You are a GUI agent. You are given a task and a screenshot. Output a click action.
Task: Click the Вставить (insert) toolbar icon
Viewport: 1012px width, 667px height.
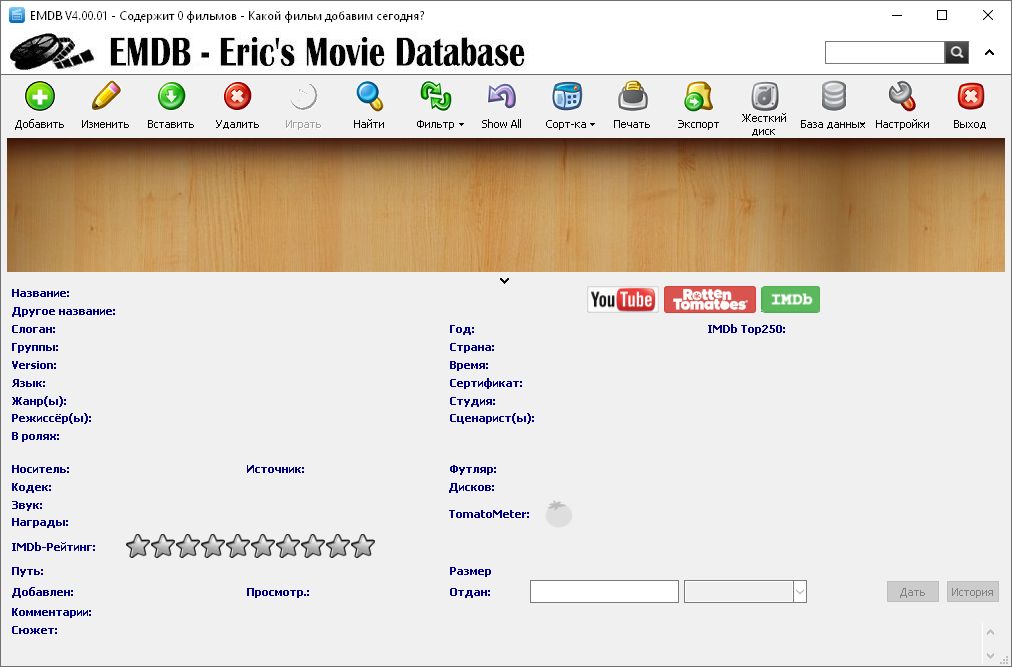click(170, 105)
